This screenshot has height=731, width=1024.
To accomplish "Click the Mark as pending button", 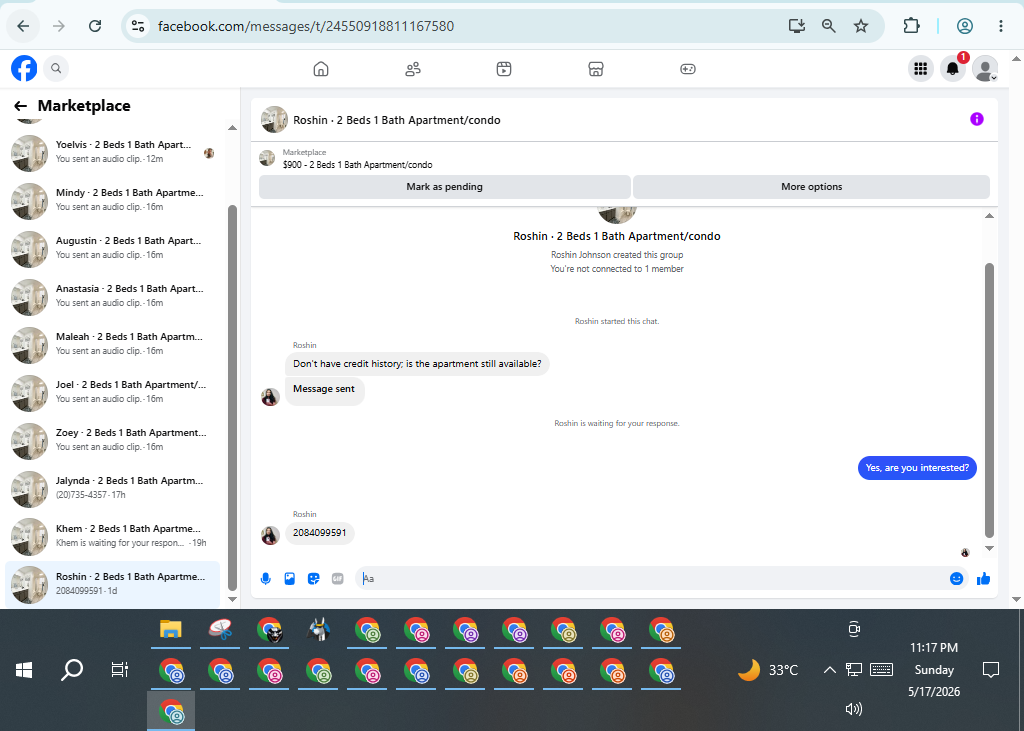I will tap(445, 187).
